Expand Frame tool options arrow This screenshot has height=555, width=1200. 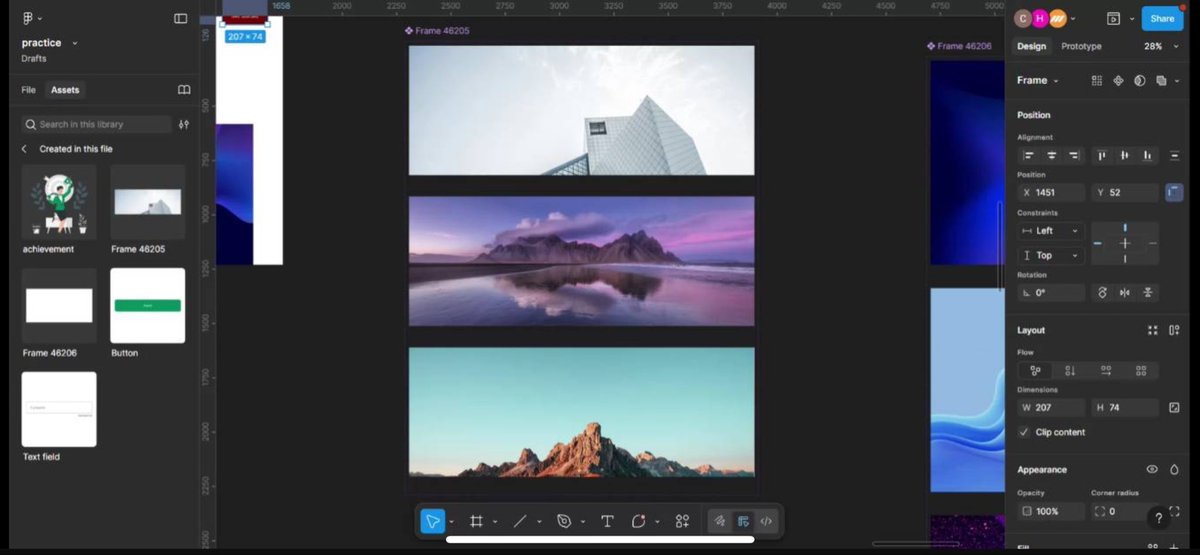495,522
